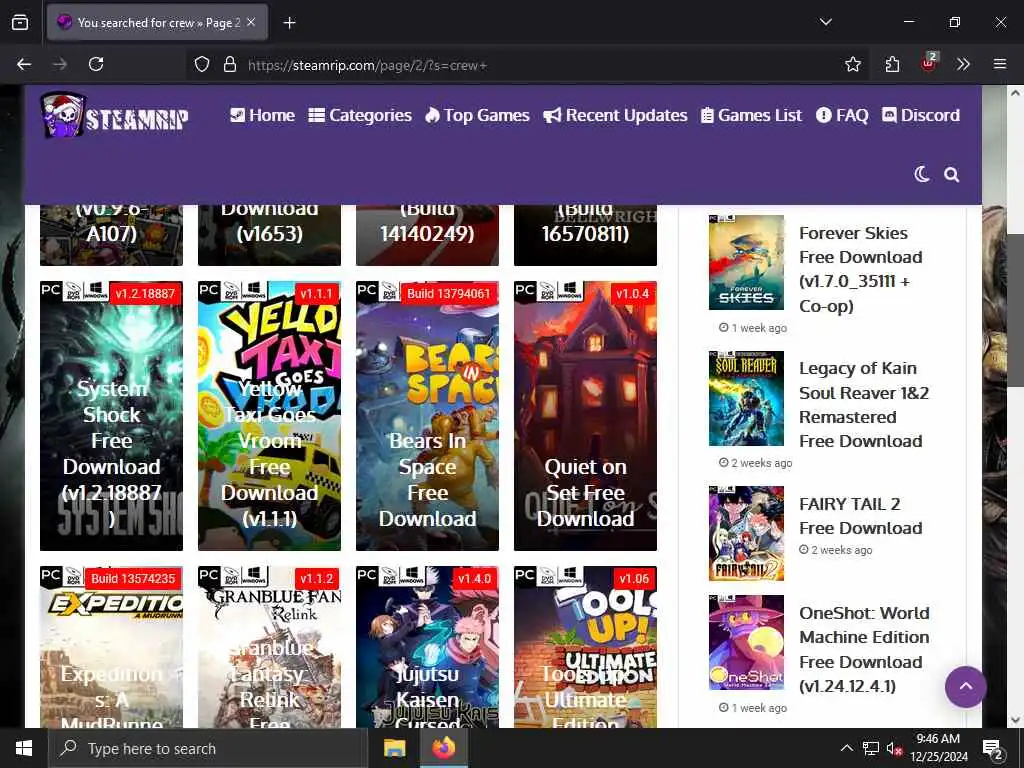Open the clock showing 9:46 AM
This screenshot has height=768, width=1024.
(938, 748)
